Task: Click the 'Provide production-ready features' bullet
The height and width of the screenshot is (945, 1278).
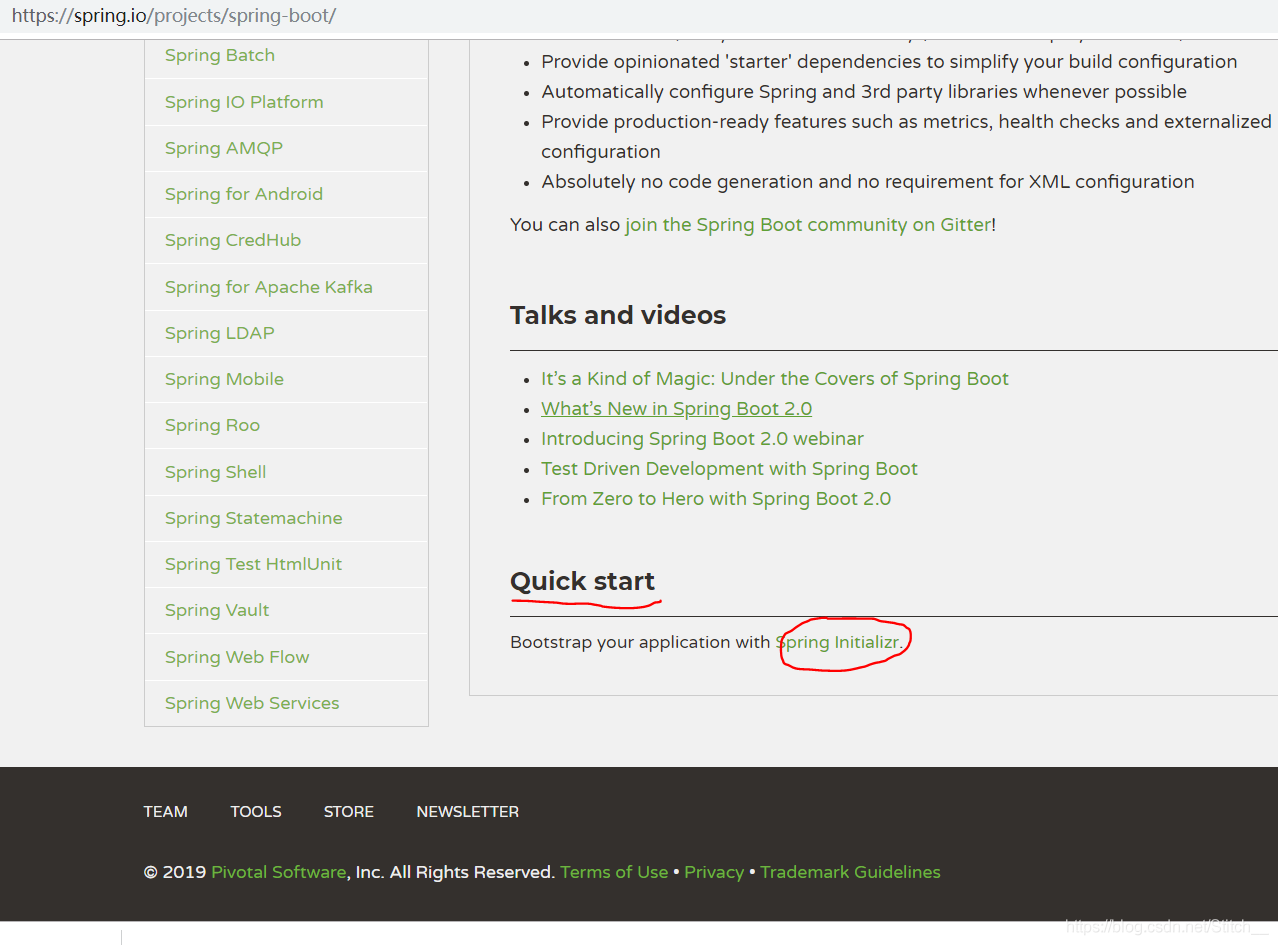Action: [x=906, y=137]
